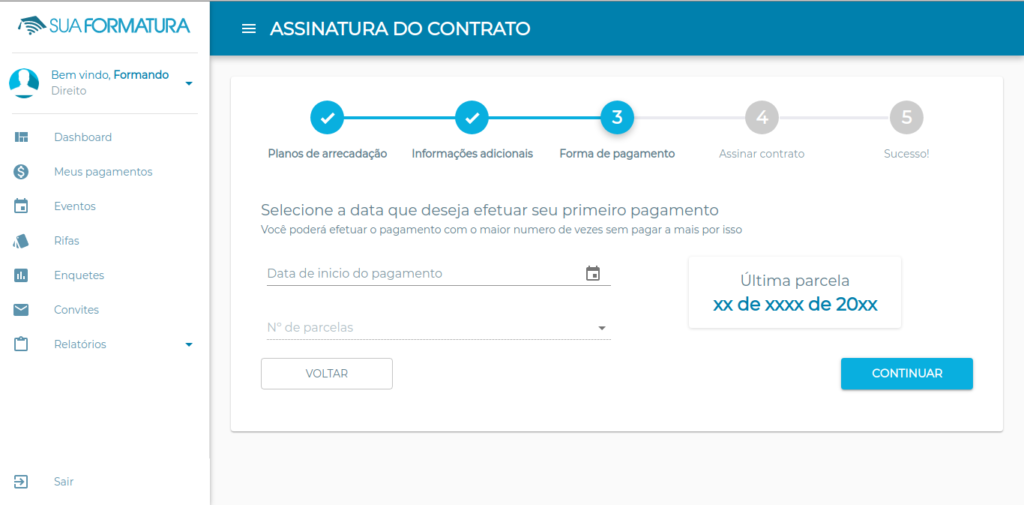Click the Sair logout icon
1024x505 pixels.
pyautogui.click(x=21, y=481)
